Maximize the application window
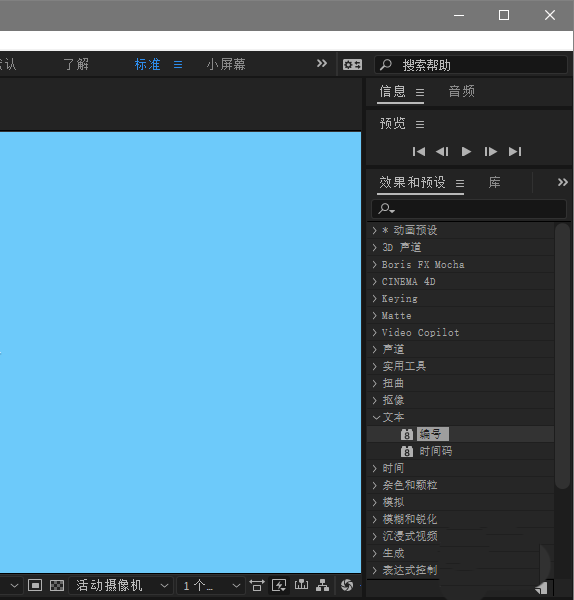Screen dimensions: 574x600 (504, 15)
